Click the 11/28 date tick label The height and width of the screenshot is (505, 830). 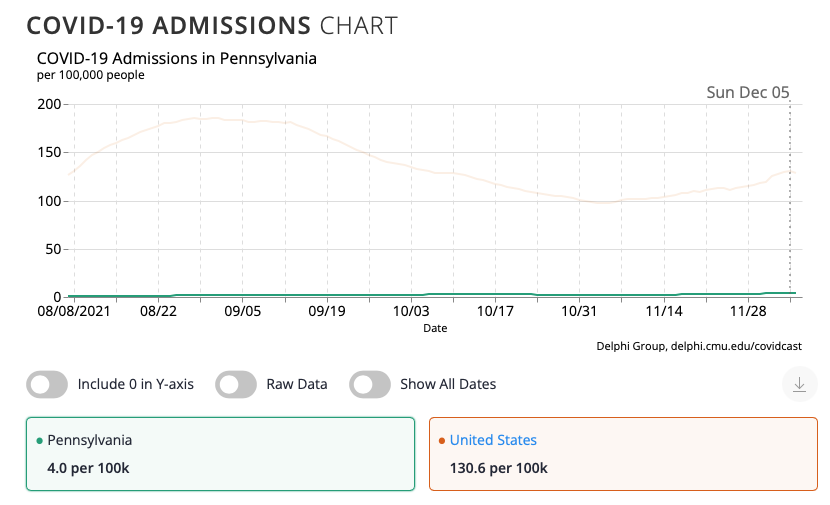747,312
